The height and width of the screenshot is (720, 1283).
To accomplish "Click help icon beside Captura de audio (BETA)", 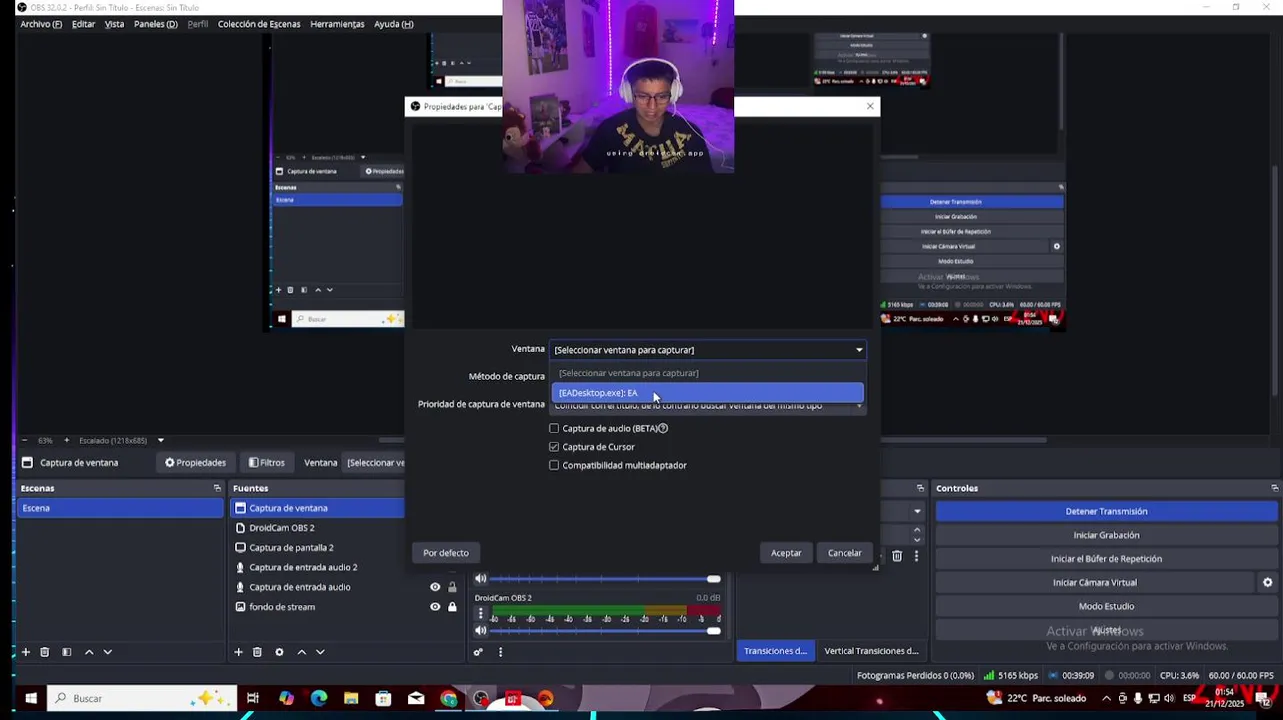I will (x=663, y=428).
